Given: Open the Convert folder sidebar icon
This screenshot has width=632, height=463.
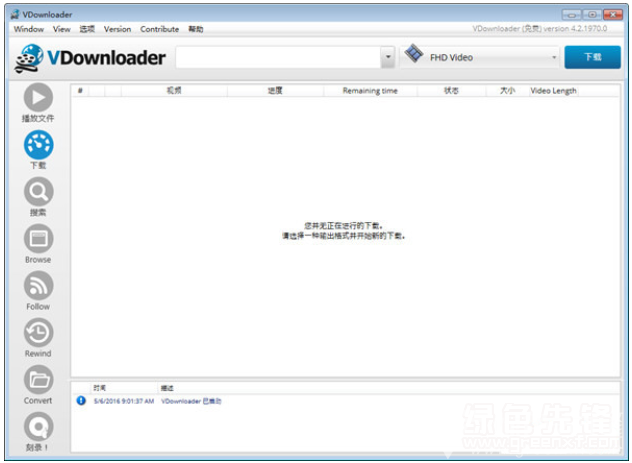Looking at the screenshot, I should [x=38, y=380].
